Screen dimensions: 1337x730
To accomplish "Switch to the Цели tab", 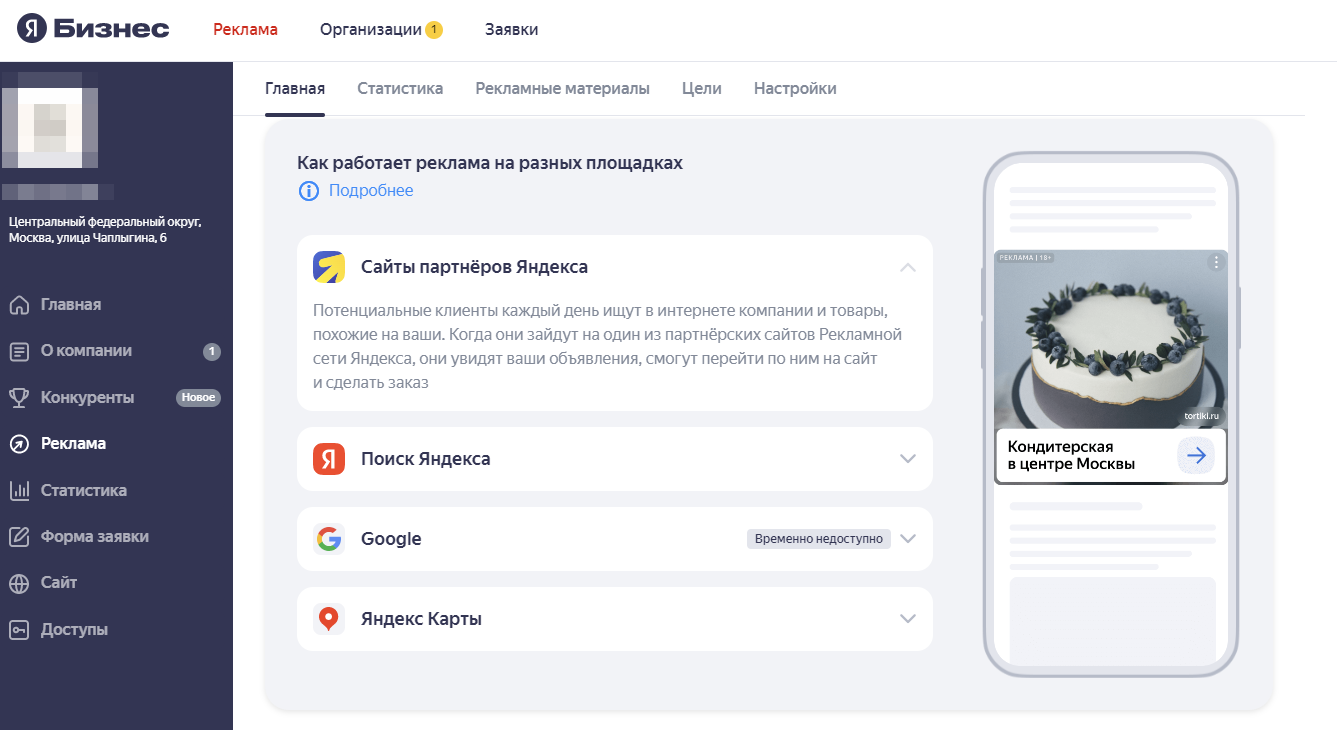I will [x=702, y=88].
